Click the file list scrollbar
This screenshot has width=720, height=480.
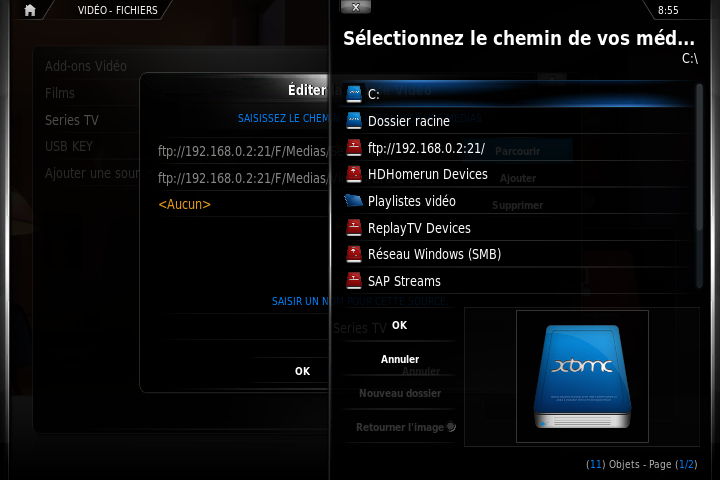[x=699, y=186]
